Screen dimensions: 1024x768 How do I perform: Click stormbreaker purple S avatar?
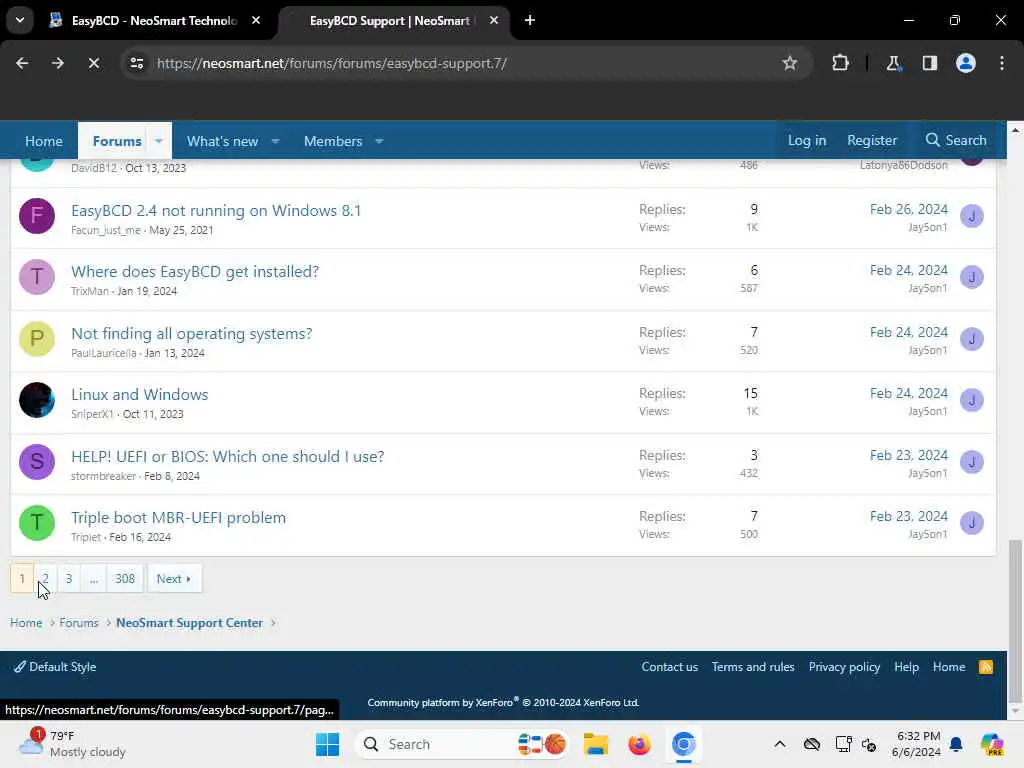[37, 462]
